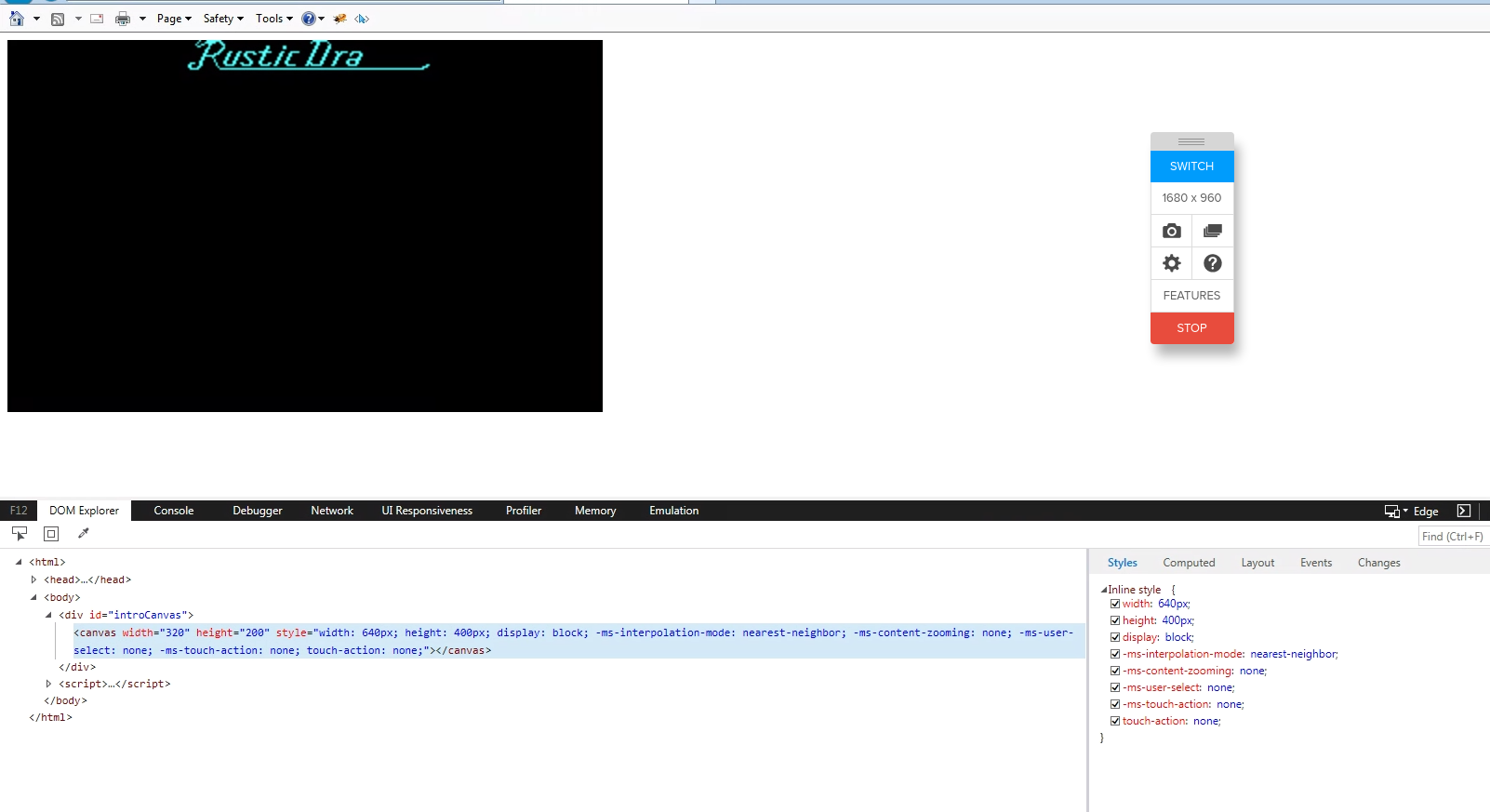The height and width of the screenshot is (812, 1490).
Task: Click the browser emulation display icon beside Edge
Action: click(1392, 512)
